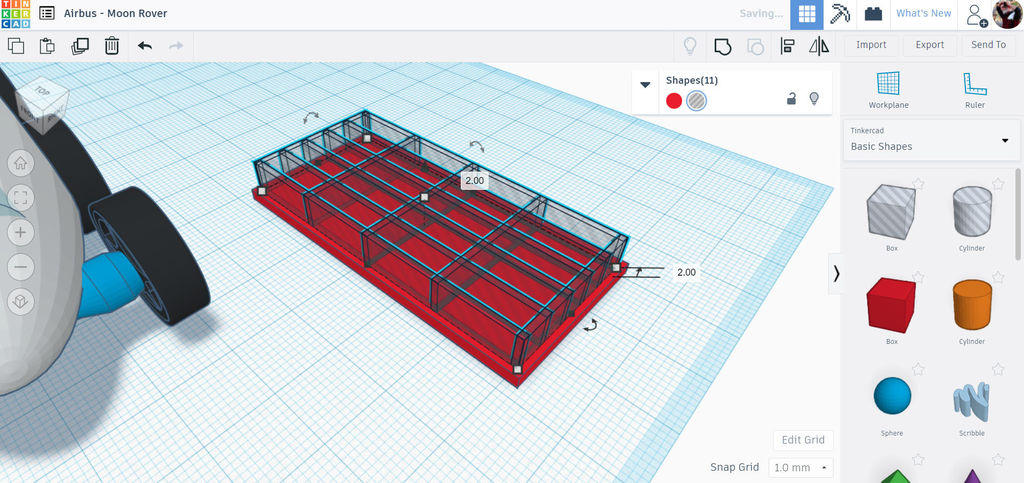Click the Import button
Viewport: 1024px width, 483px height.
[x=871, y=45]
